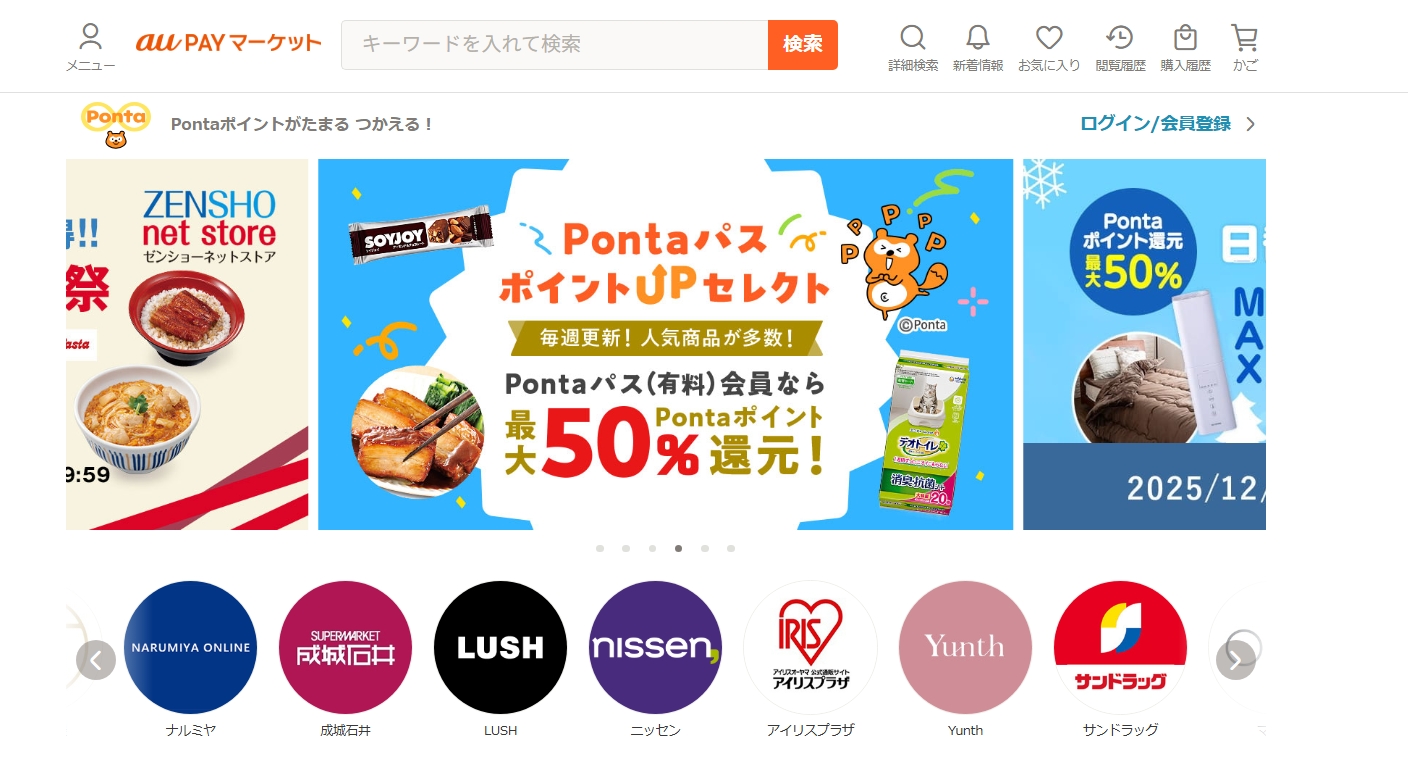Go to au PAY マーケット logo home
The height and width of the screenshot is (775, 1408).
pyautogui.click(x=229, y=43)
